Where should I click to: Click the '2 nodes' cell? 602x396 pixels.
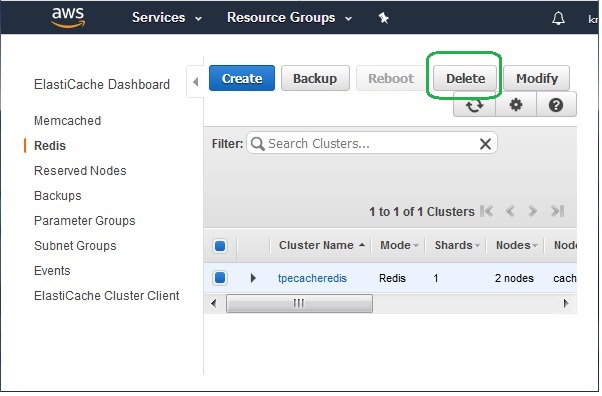pos(514,278)
